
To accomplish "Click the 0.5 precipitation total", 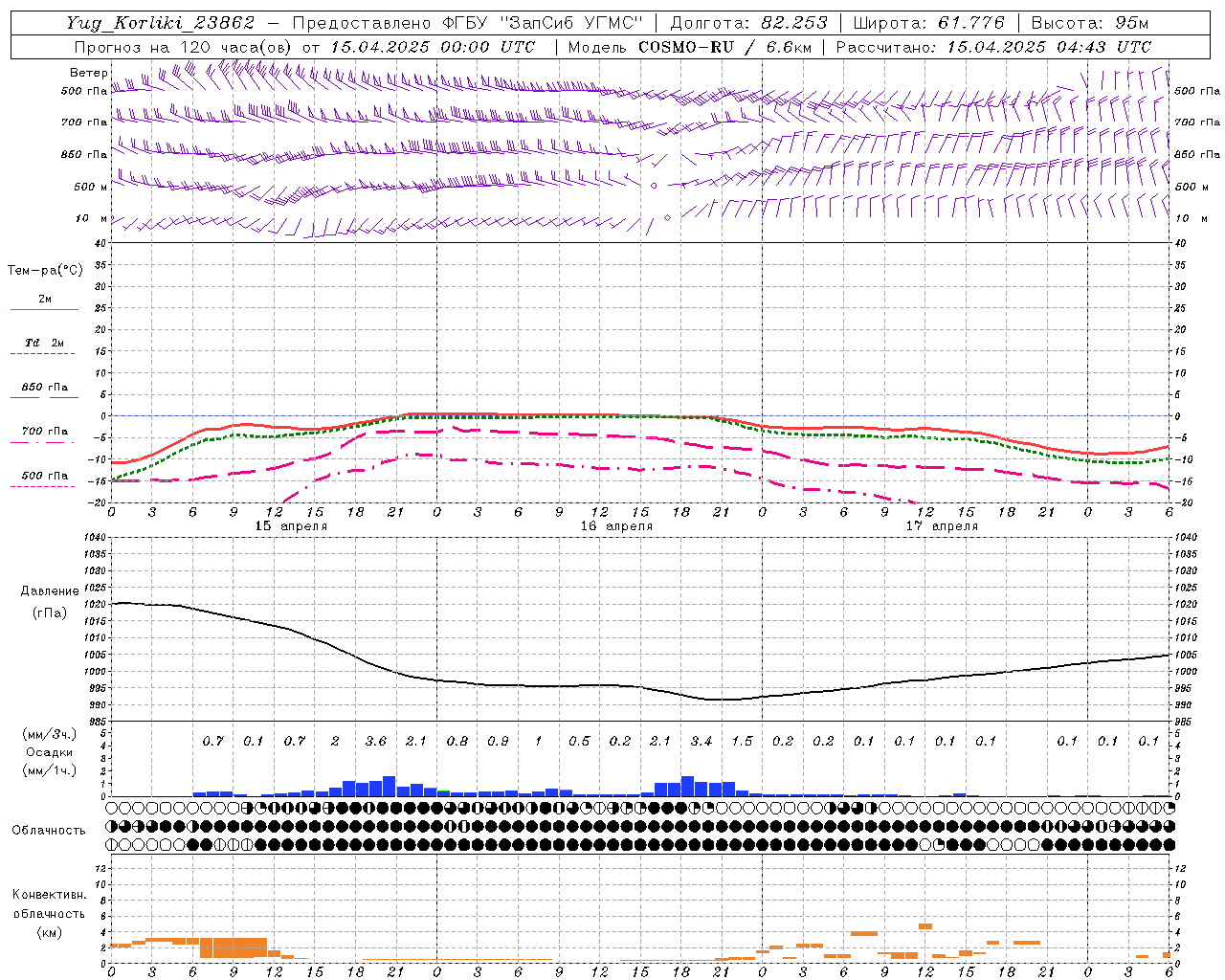I will [579, 742].
